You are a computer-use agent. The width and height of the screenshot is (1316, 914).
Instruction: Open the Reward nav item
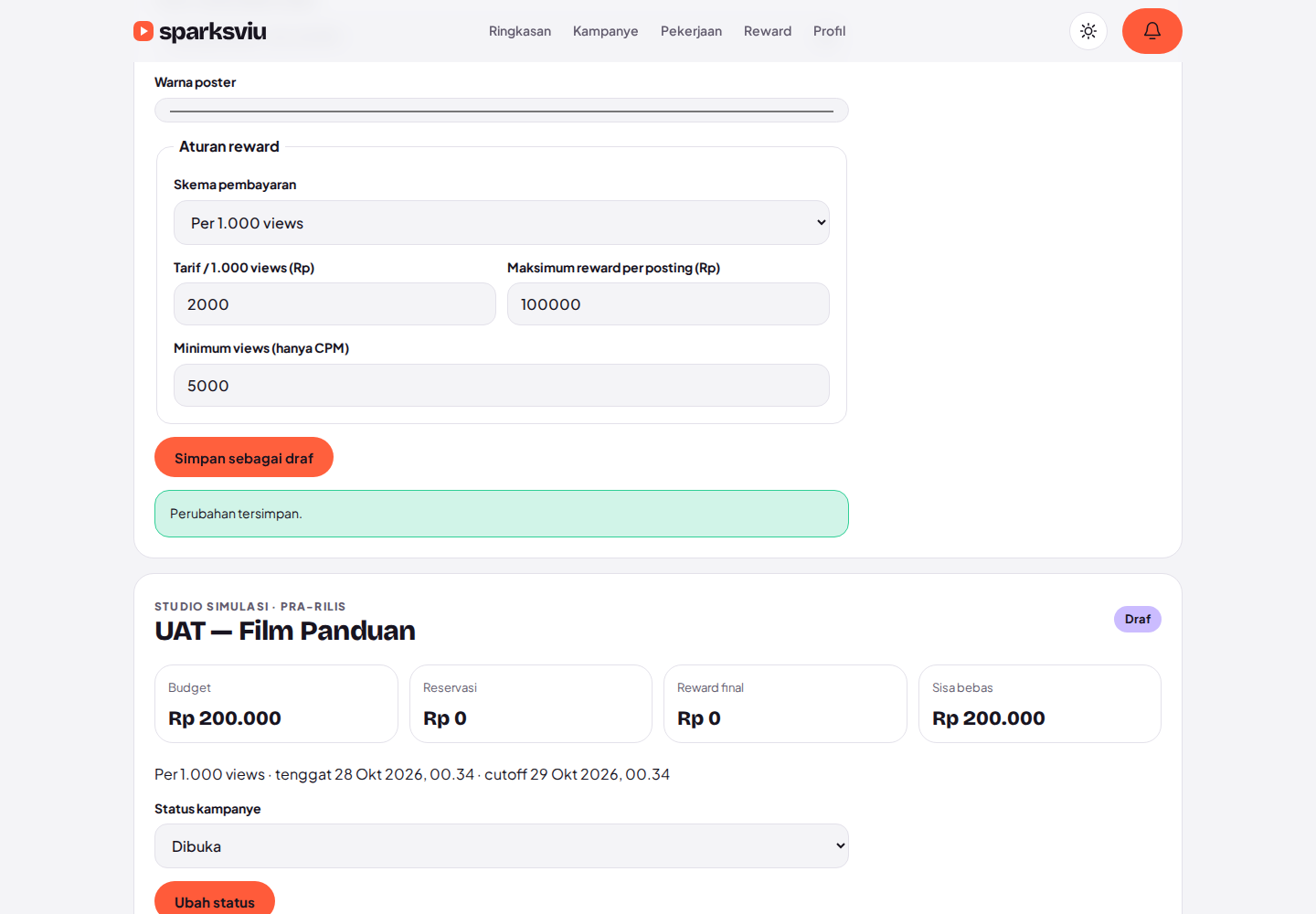768,31
